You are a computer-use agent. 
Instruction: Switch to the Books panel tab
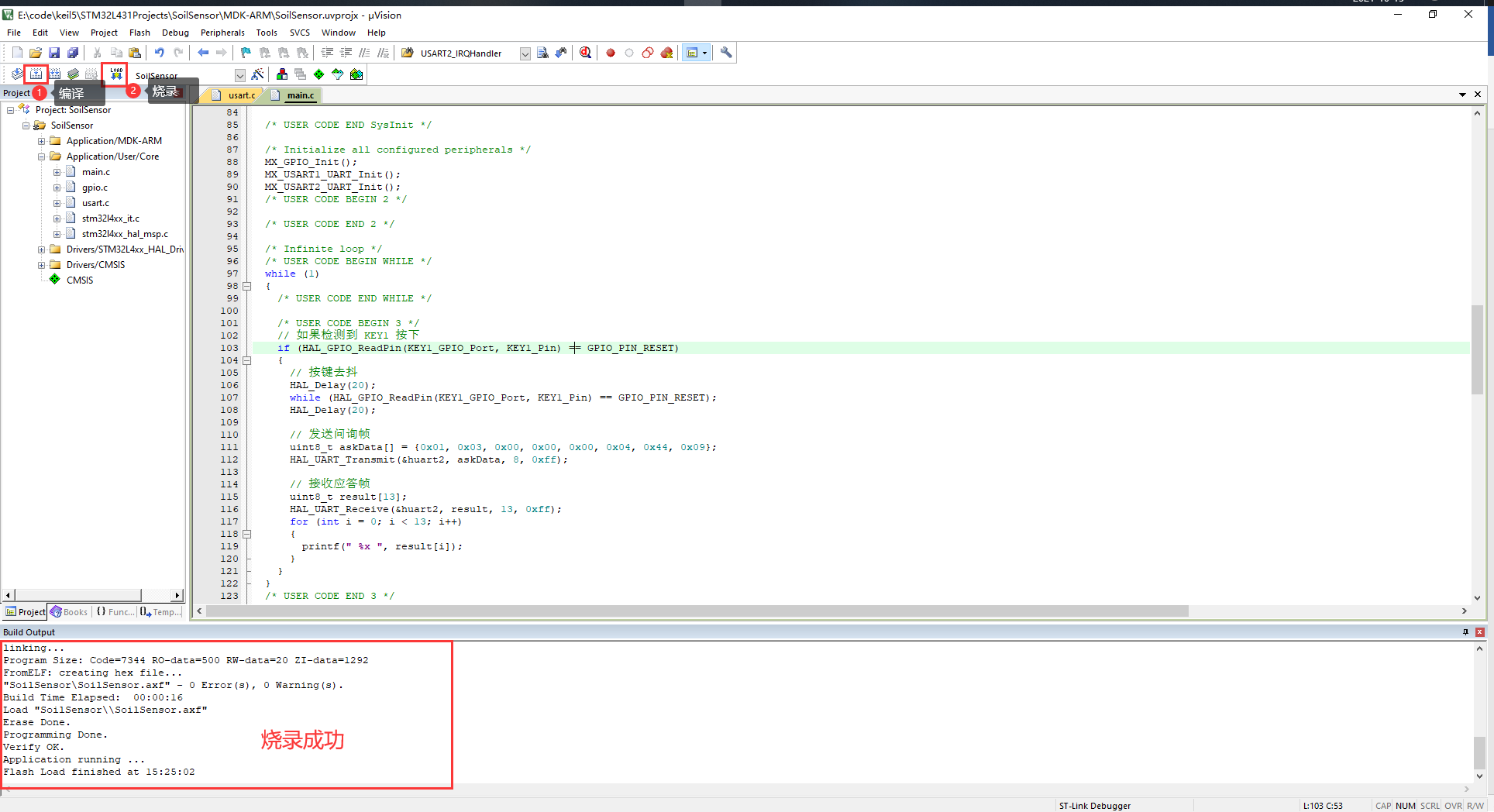click(70, 612)
